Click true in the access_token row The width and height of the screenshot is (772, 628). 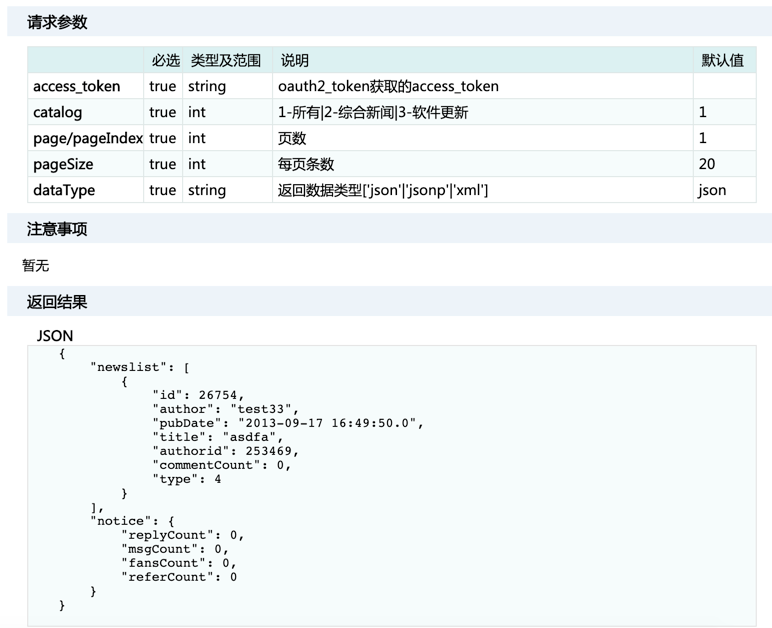[162, 87]
